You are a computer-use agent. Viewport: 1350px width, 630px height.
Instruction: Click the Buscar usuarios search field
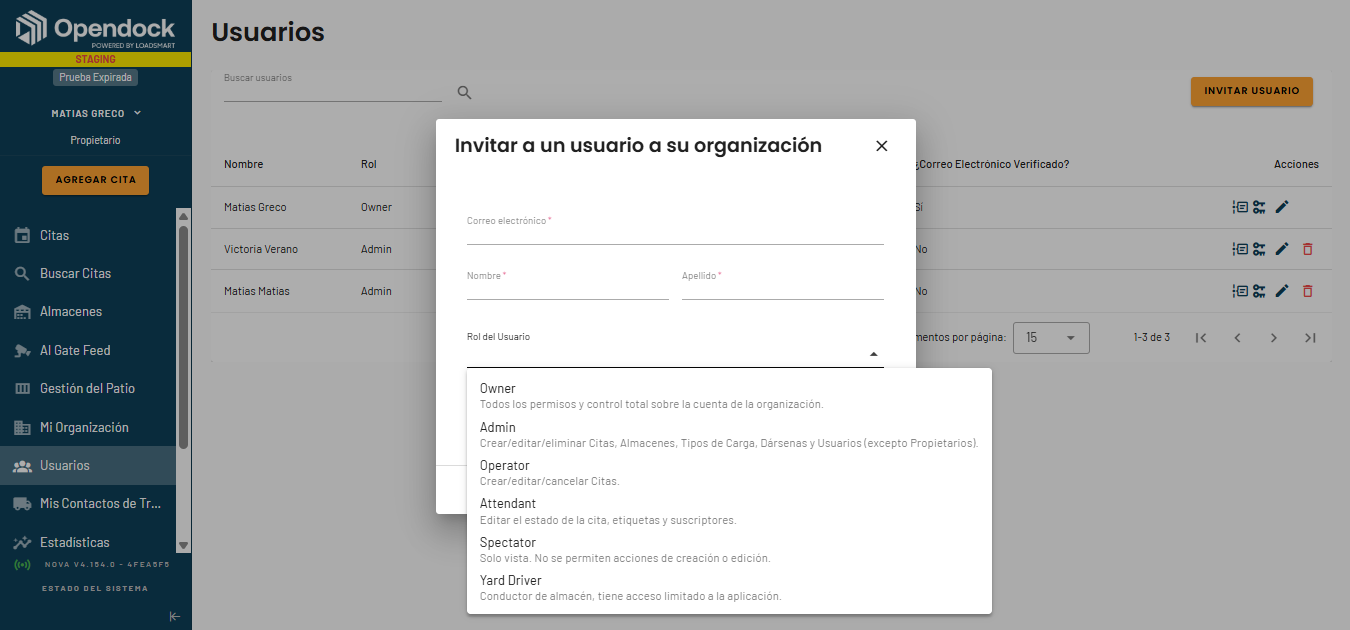[x=333, y=87]
